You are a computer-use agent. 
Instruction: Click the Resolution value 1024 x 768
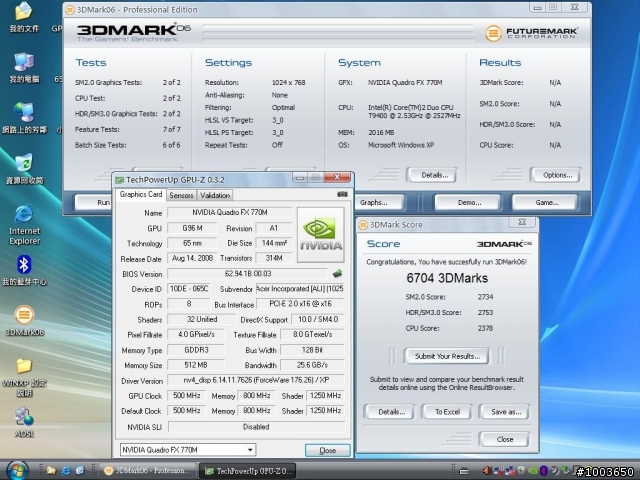(289, 82)
